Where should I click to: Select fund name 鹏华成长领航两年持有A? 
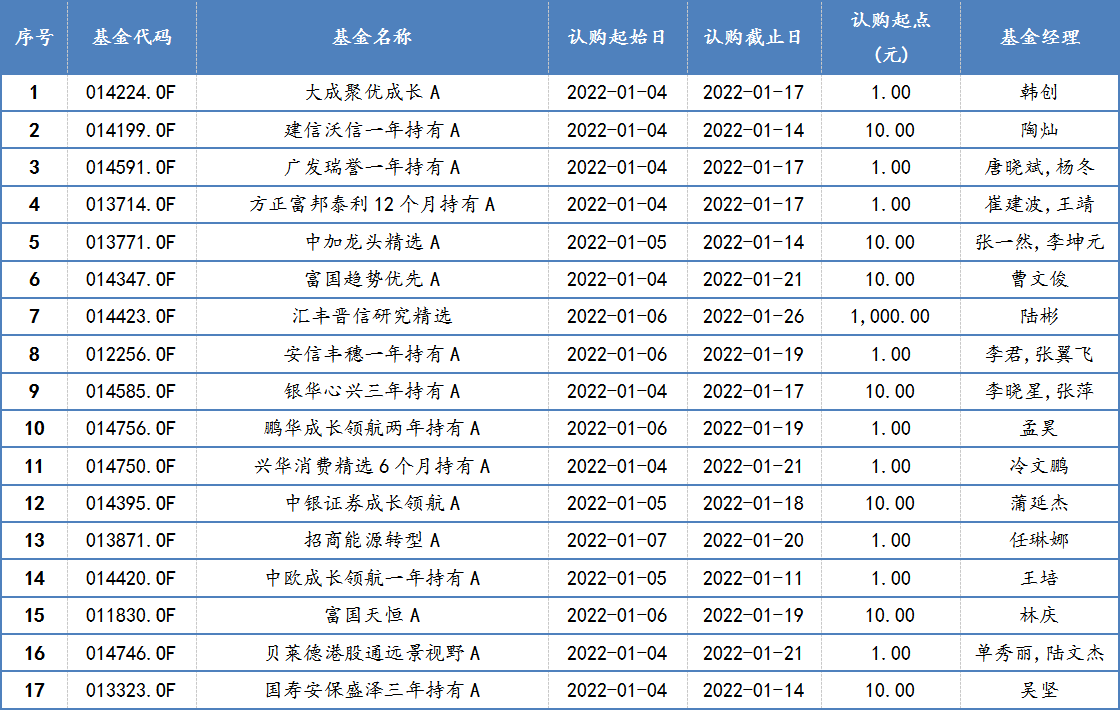coord(372,429)
